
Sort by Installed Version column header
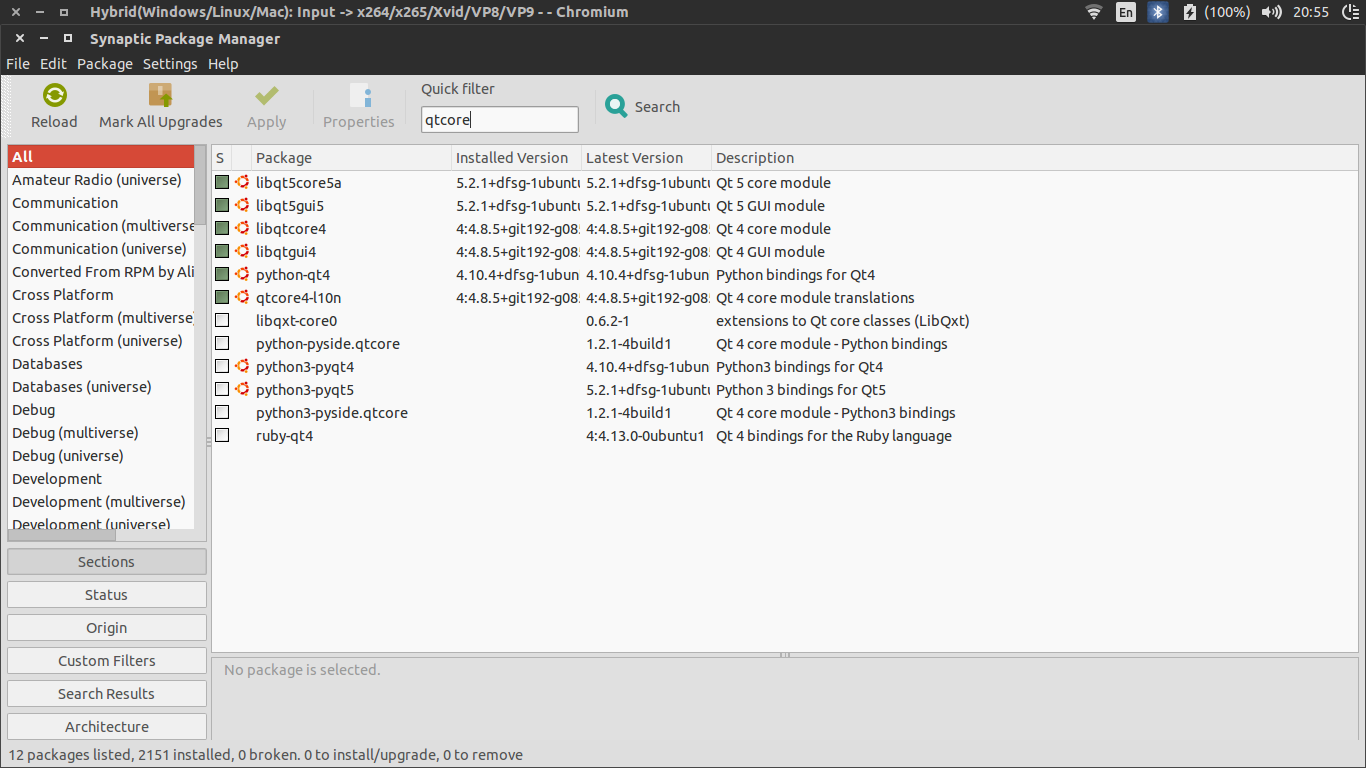(x=516, y=158)
